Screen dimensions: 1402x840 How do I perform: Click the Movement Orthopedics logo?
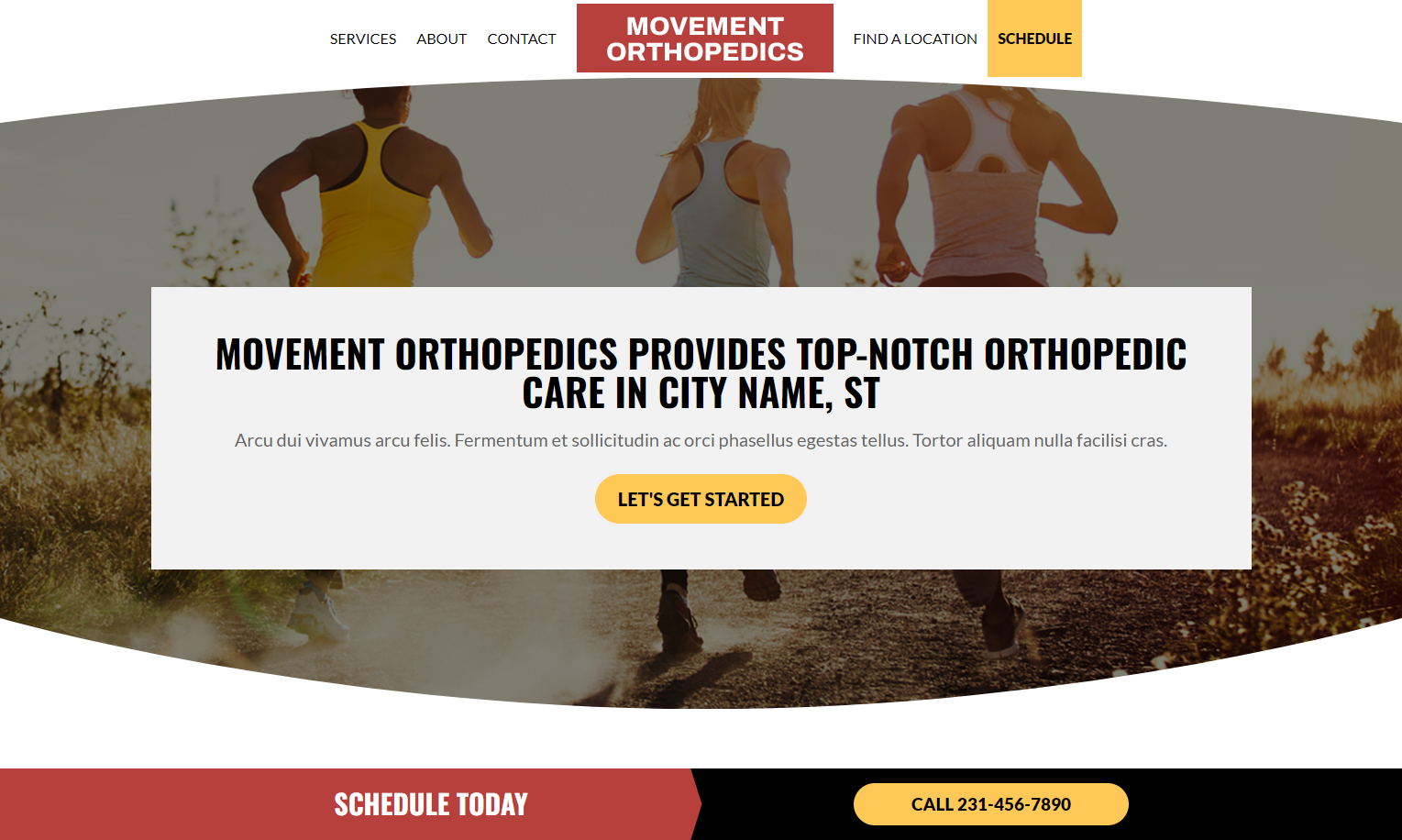pos(705,39)
